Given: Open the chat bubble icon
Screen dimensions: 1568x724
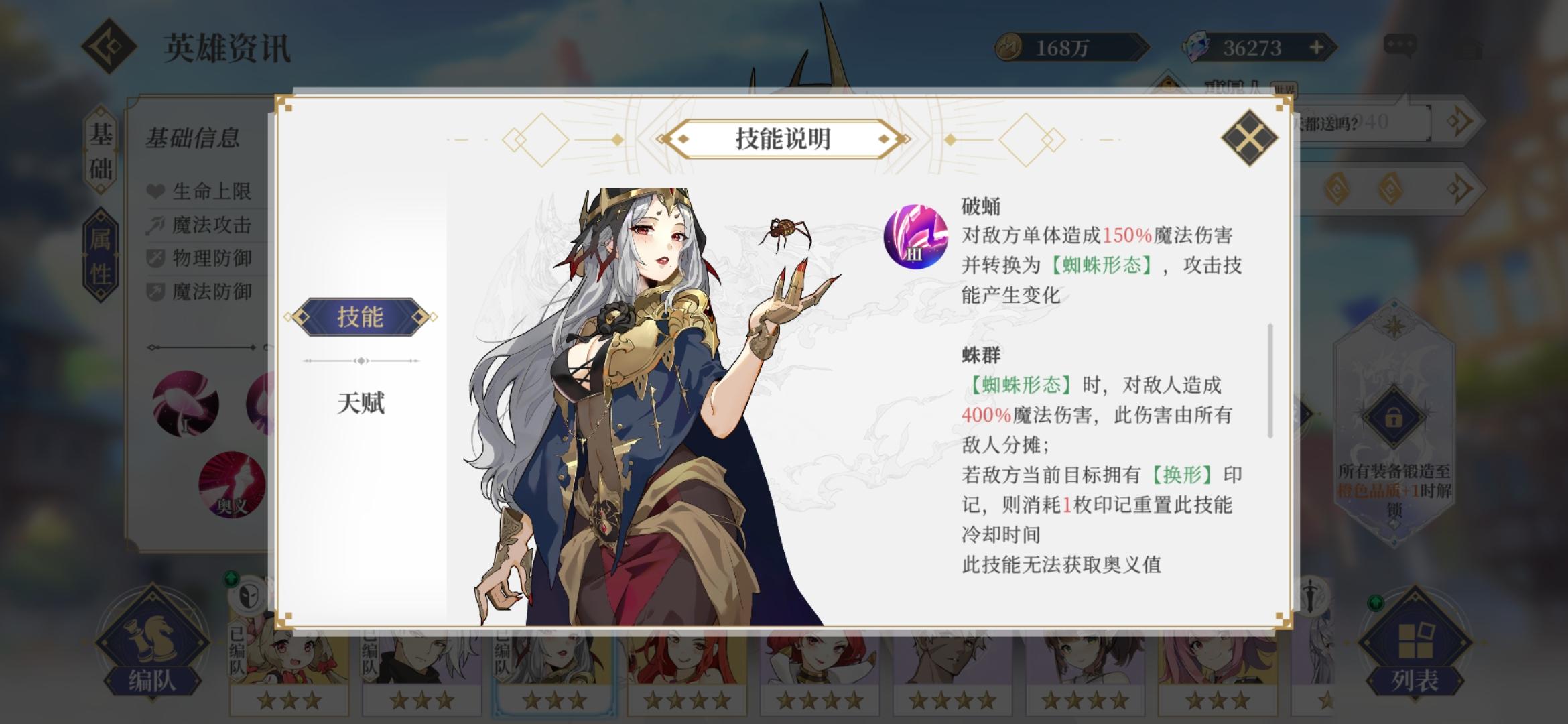Looking at the screenshot, I should point(1400,46).
